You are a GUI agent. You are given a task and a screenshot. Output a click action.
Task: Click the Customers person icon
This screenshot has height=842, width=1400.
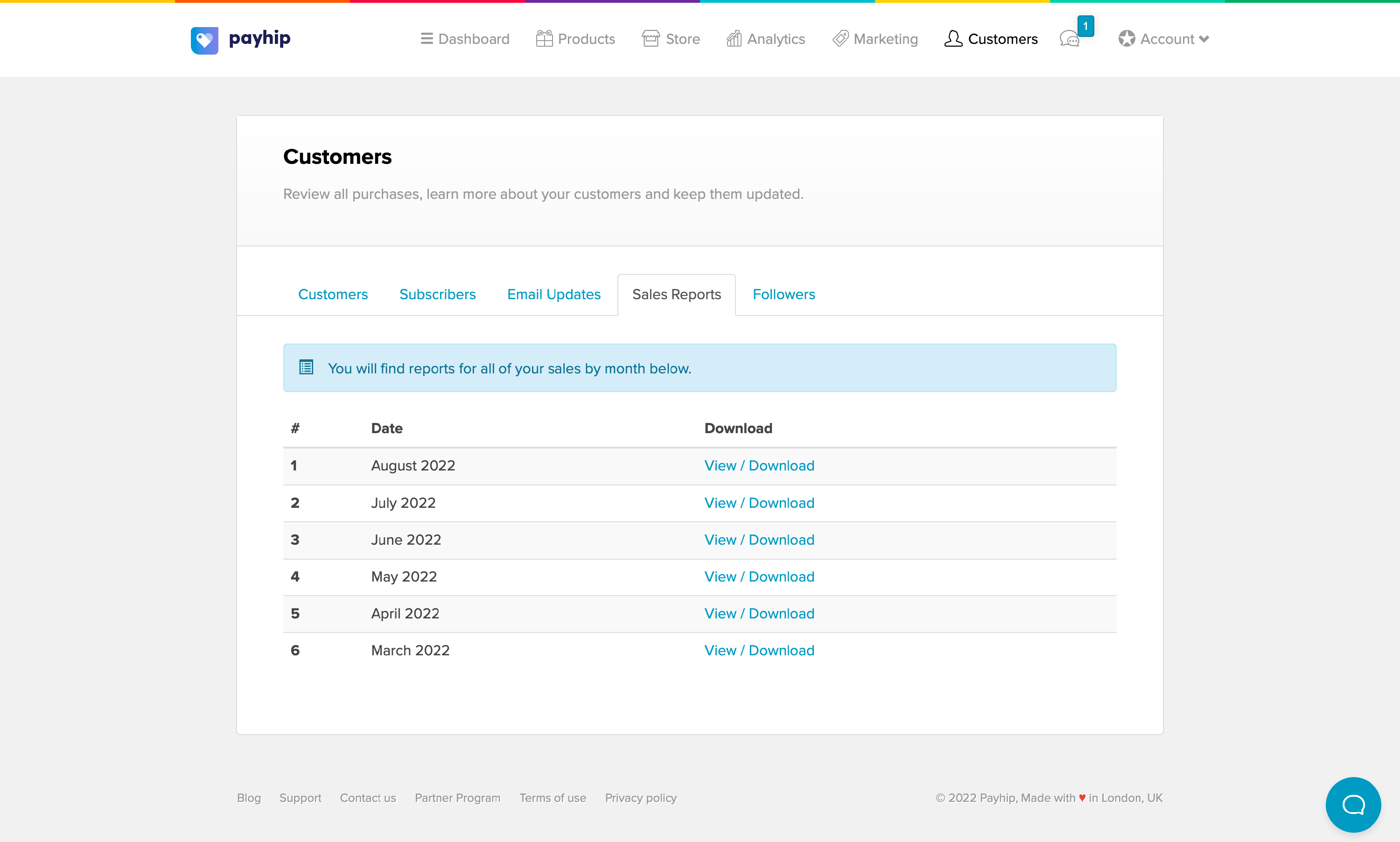coord(953,38)
